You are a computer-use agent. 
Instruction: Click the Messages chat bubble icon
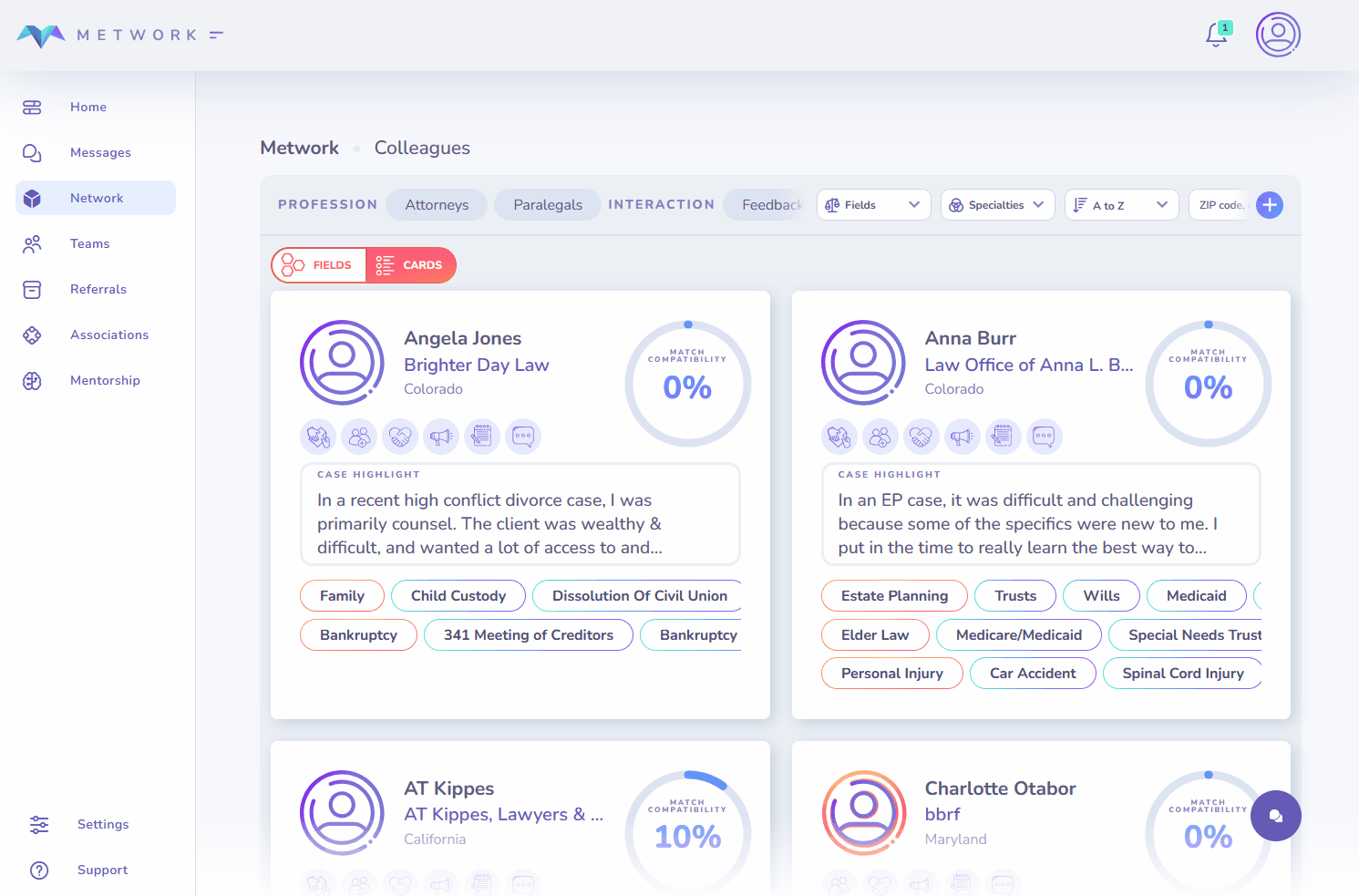(x=32, y=153)
